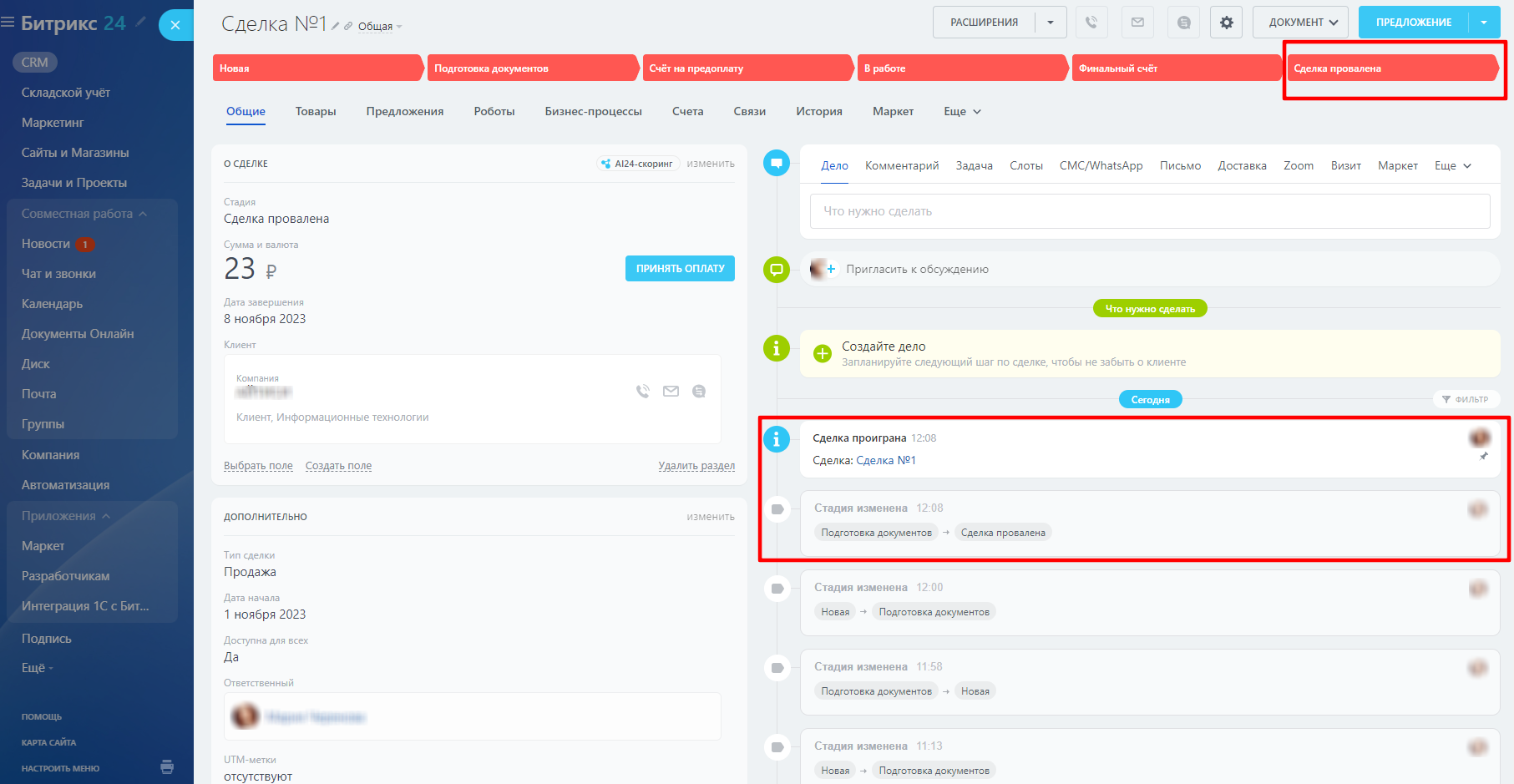Open Маркетинг in the sidebar
1514x784 pixels.
tap(53, 123)
